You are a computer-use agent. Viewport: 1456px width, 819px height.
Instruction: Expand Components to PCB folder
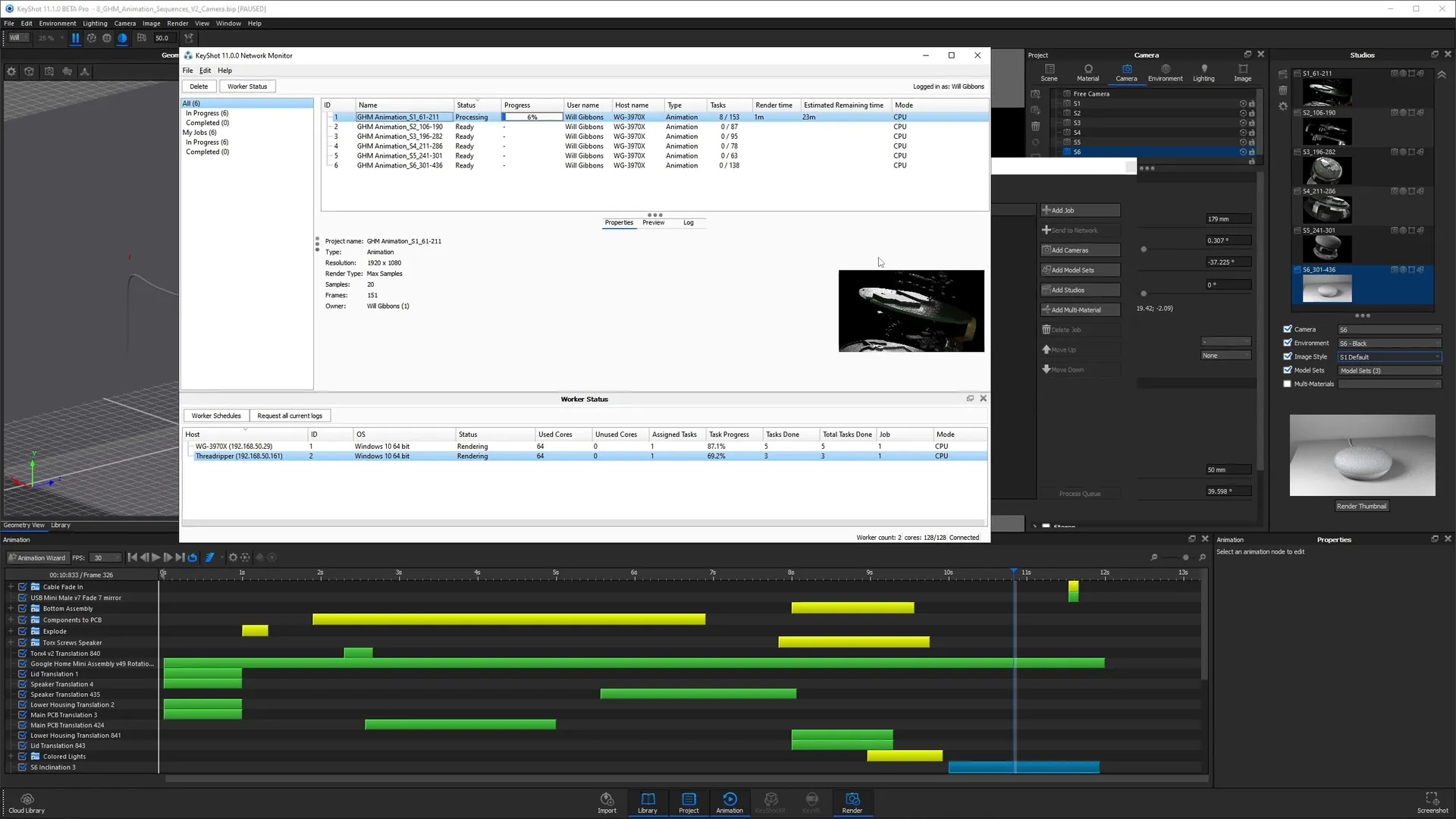click(11, 620)
